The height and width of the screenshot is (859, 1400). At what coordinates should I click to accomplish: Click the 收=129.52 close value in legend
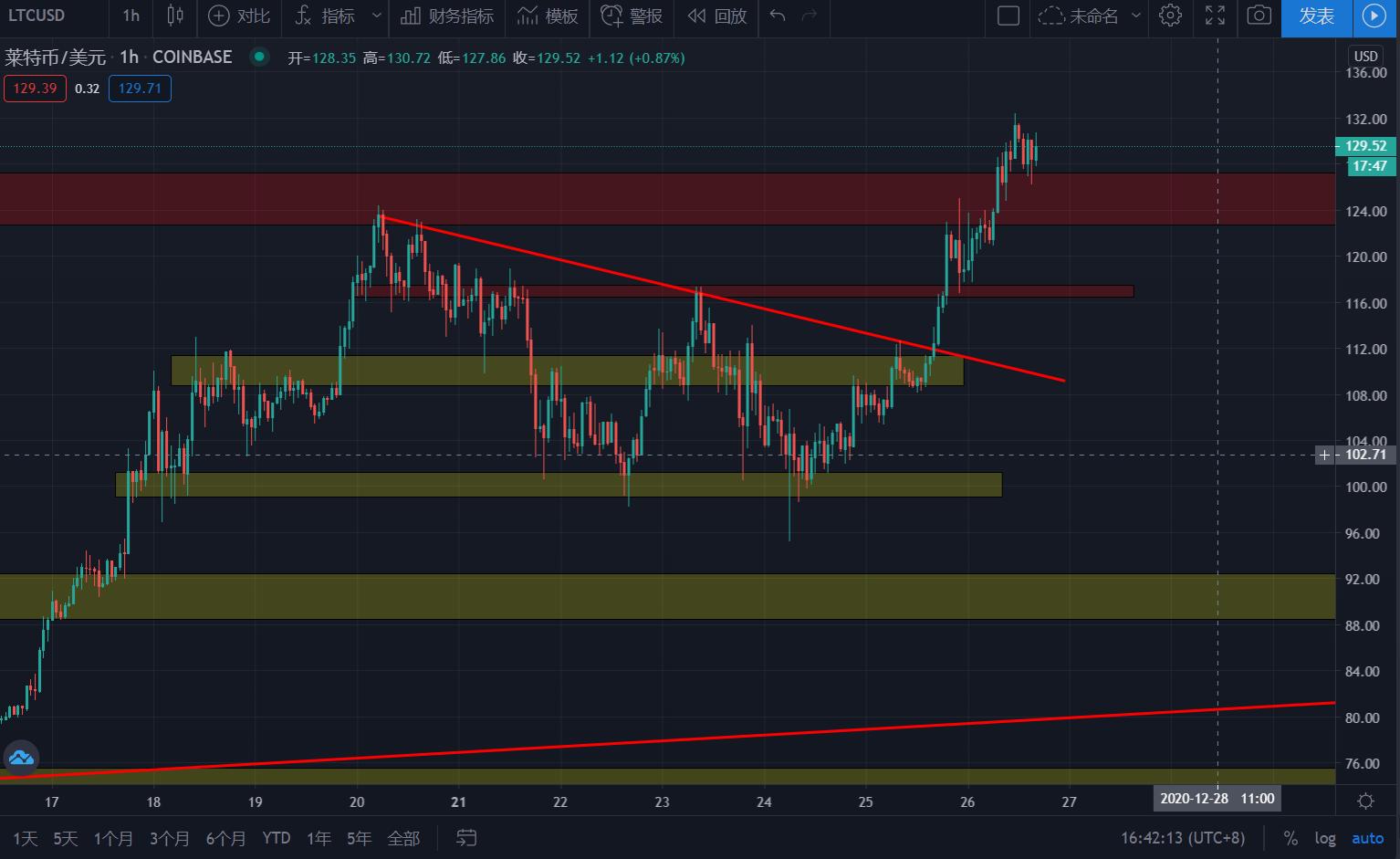pos(547,58)
